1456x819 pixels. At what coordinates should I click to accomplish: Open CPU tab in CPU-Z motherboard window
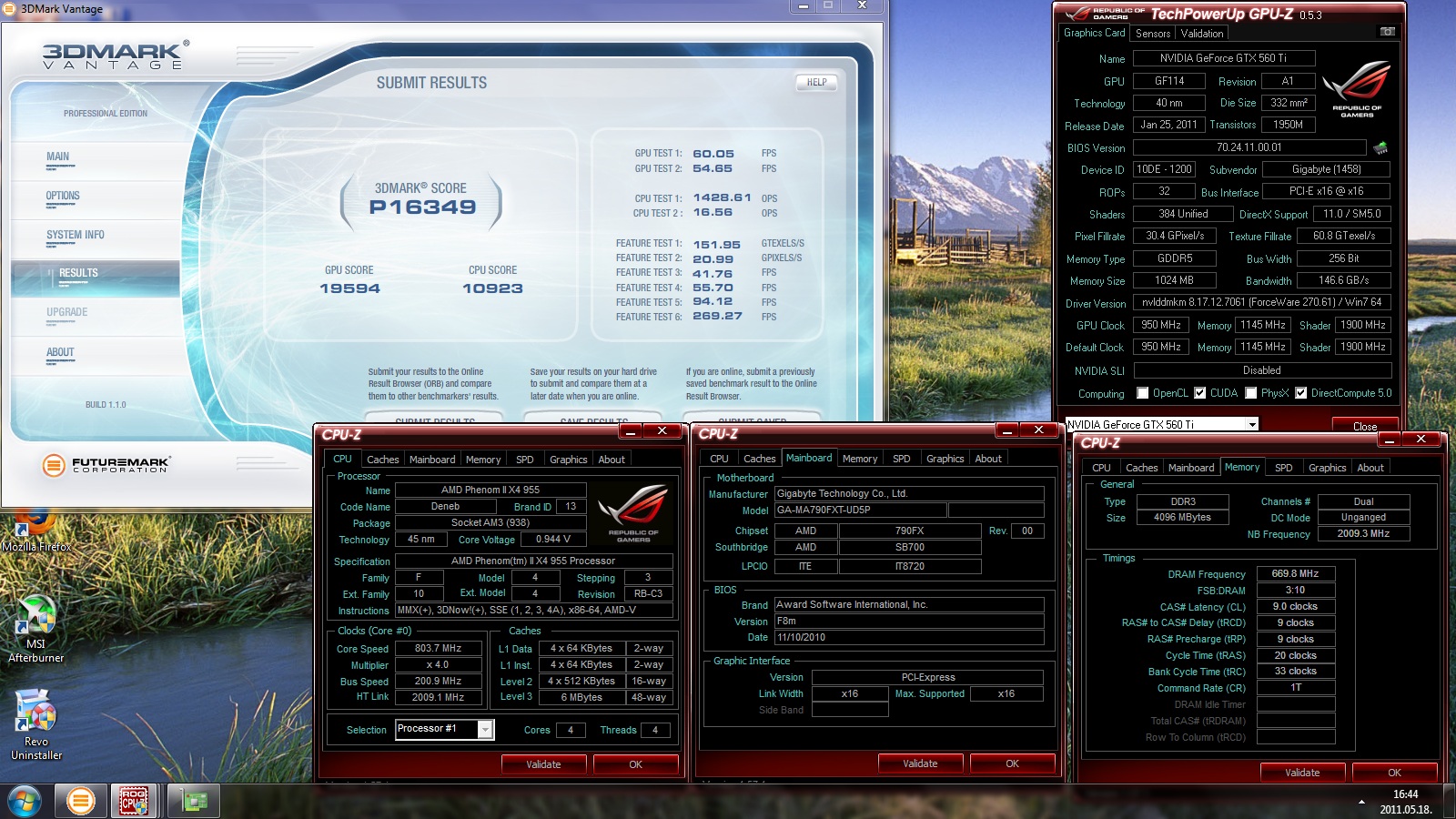[719, 459]
